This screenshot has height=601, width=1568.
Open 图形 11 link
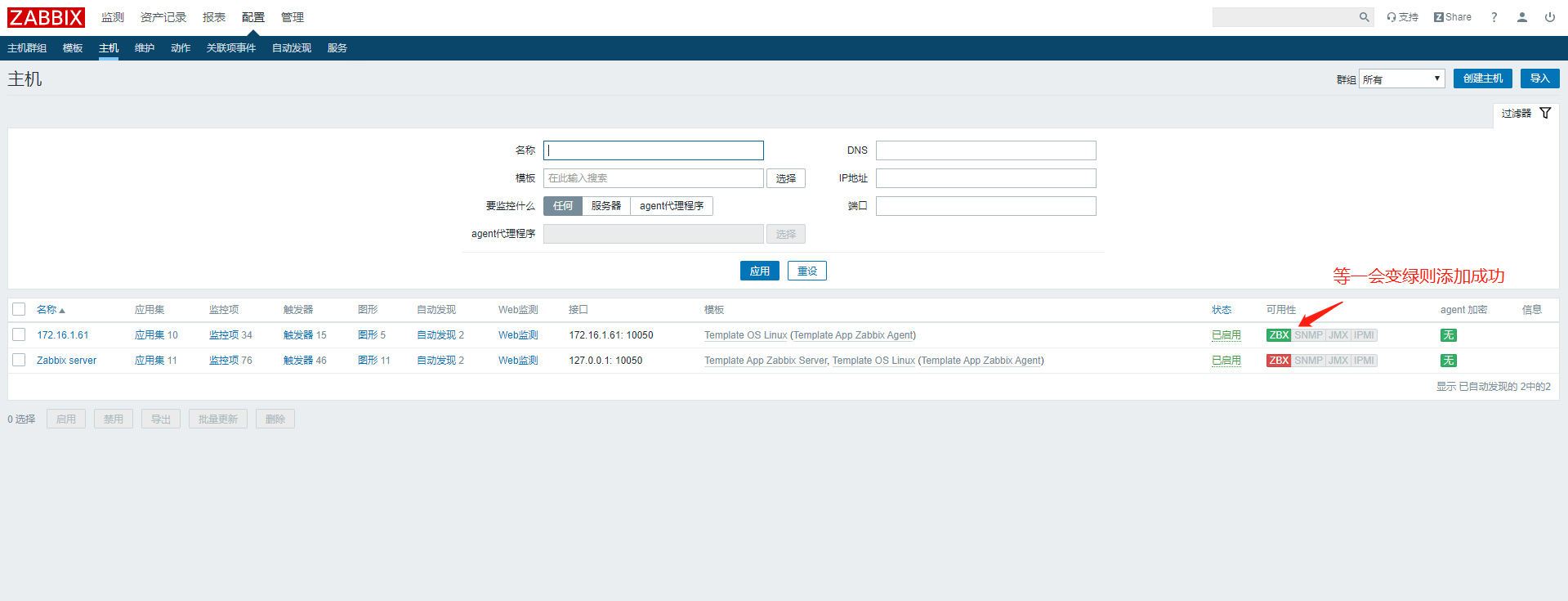(368, 361)
